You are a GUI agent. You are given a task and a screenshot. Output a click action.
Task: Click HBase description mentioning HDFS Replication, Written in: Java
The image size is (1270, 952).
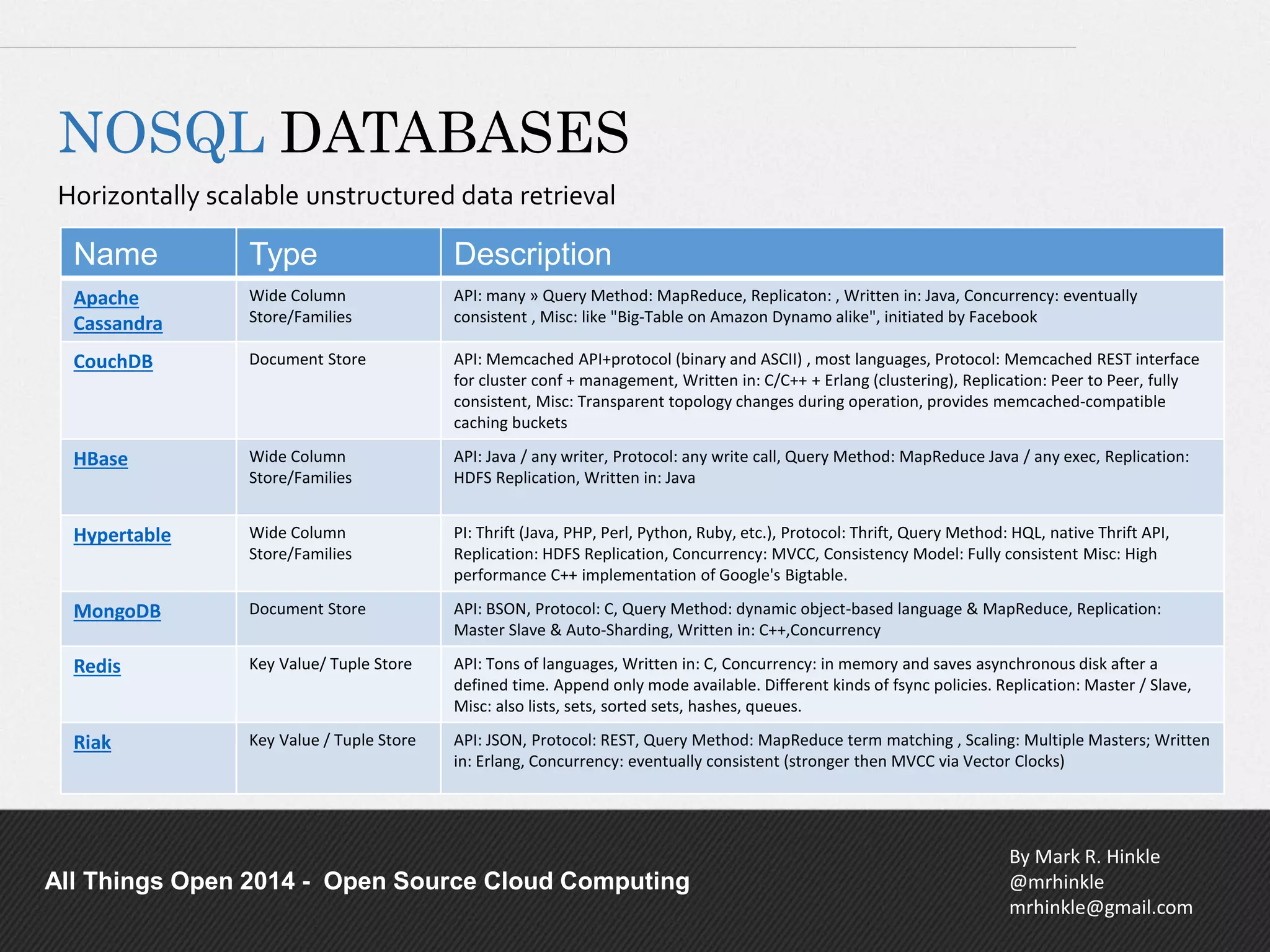[832, 477]
